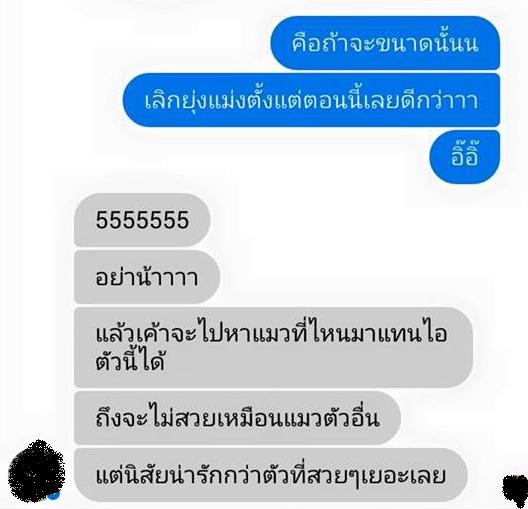
Task: Click the word 'คือ' in top blue bubble
Action: [x=306, y=43]
